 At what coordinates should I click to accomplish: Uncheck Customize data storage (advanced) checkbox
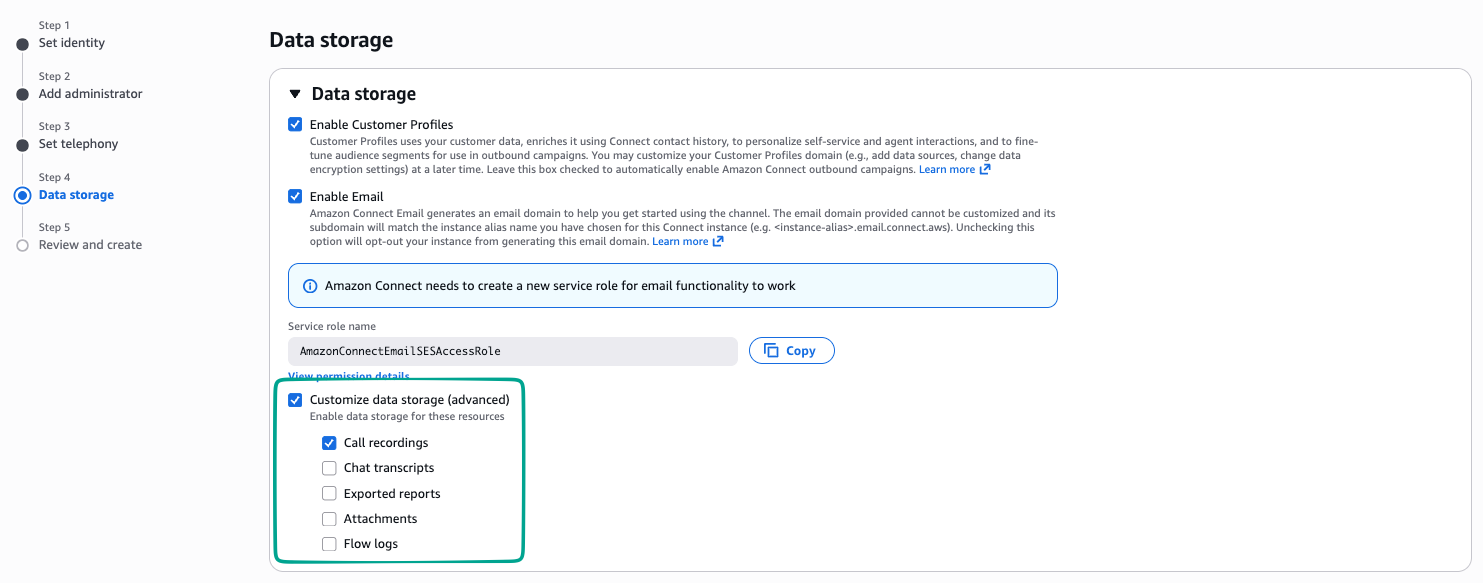coord(295,400)
